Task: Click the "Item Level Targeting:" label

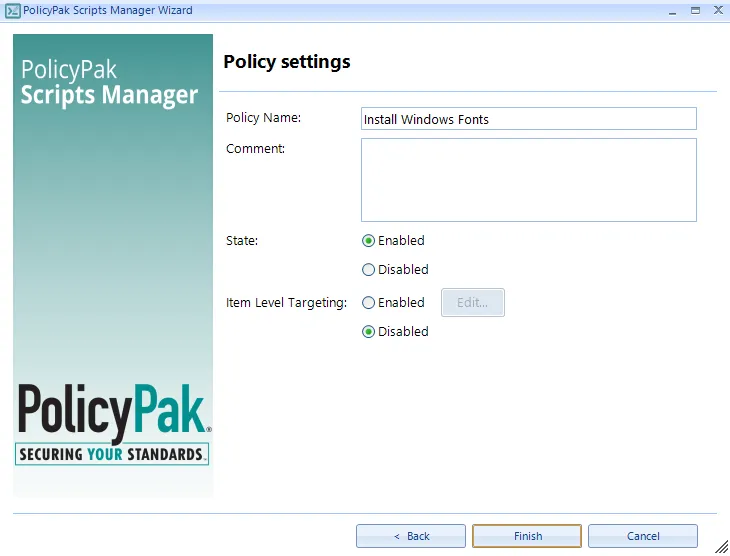Action: [x=286, y=303]
